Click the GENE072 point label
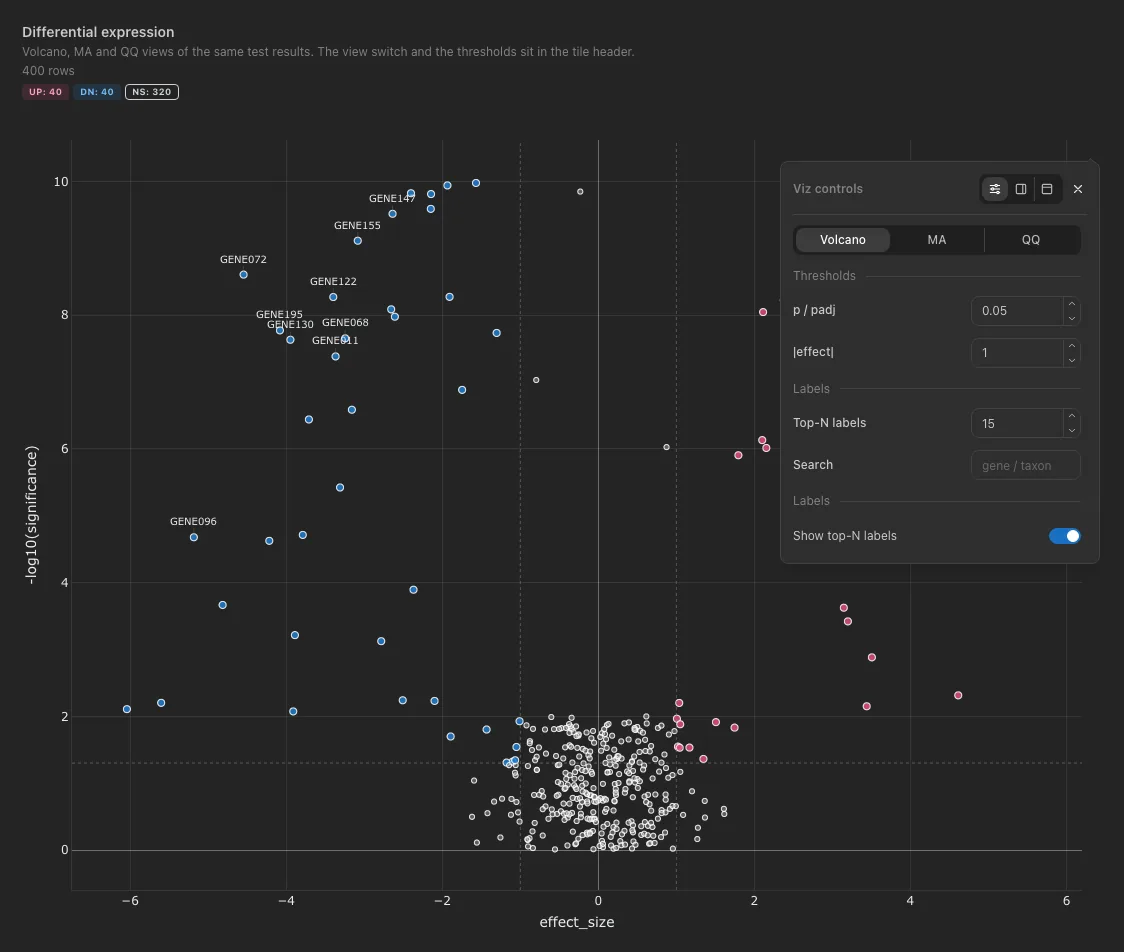1124x952 pixels. [x=243, y=260]
